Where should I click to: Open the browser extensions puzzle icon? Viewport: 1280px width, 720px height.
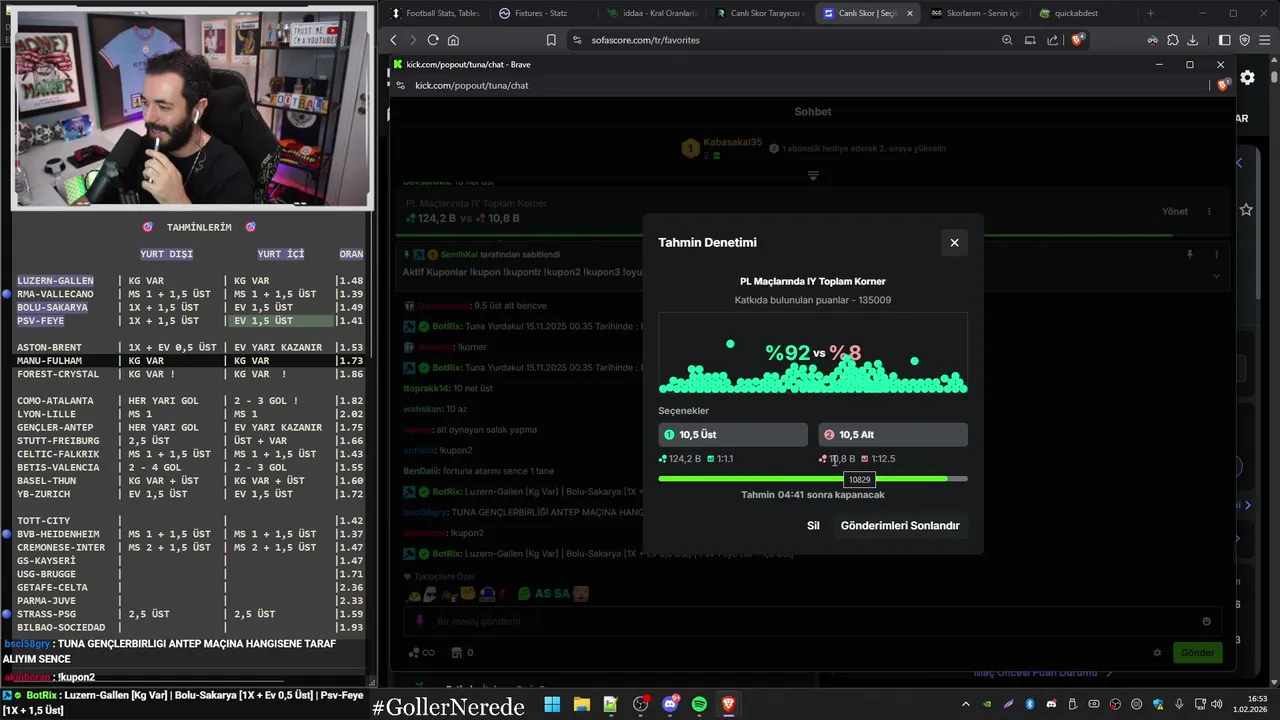point(1173,40)
